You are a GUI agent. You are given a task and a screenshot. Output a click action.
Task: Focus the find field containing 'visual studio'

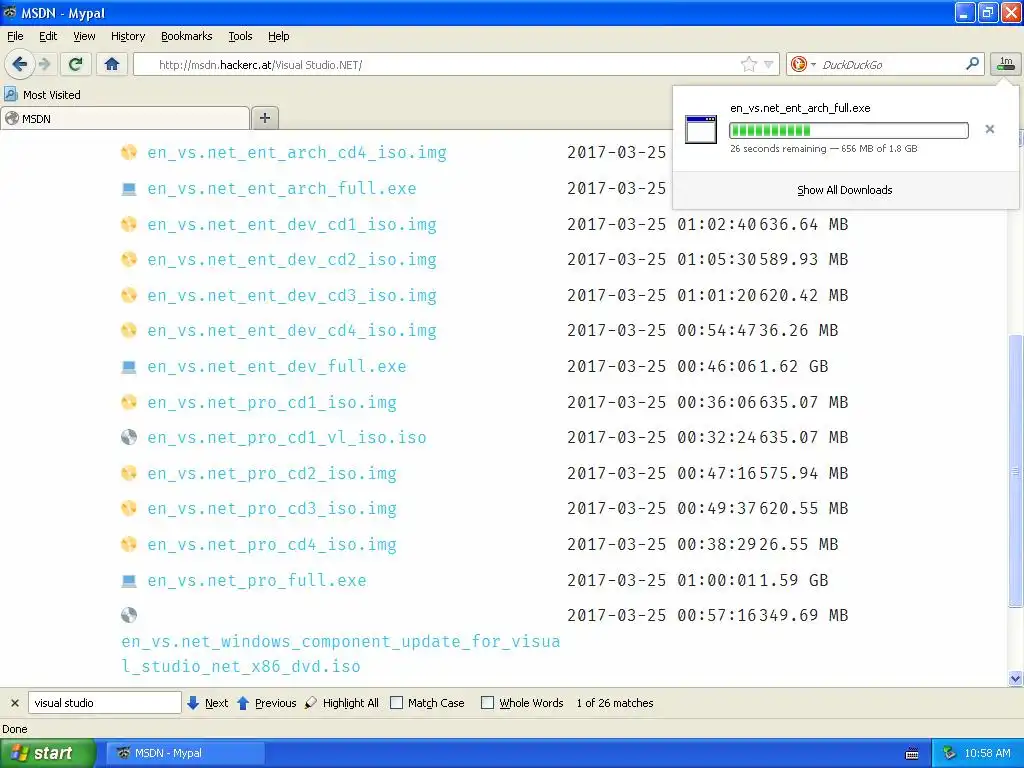[104, 703]
